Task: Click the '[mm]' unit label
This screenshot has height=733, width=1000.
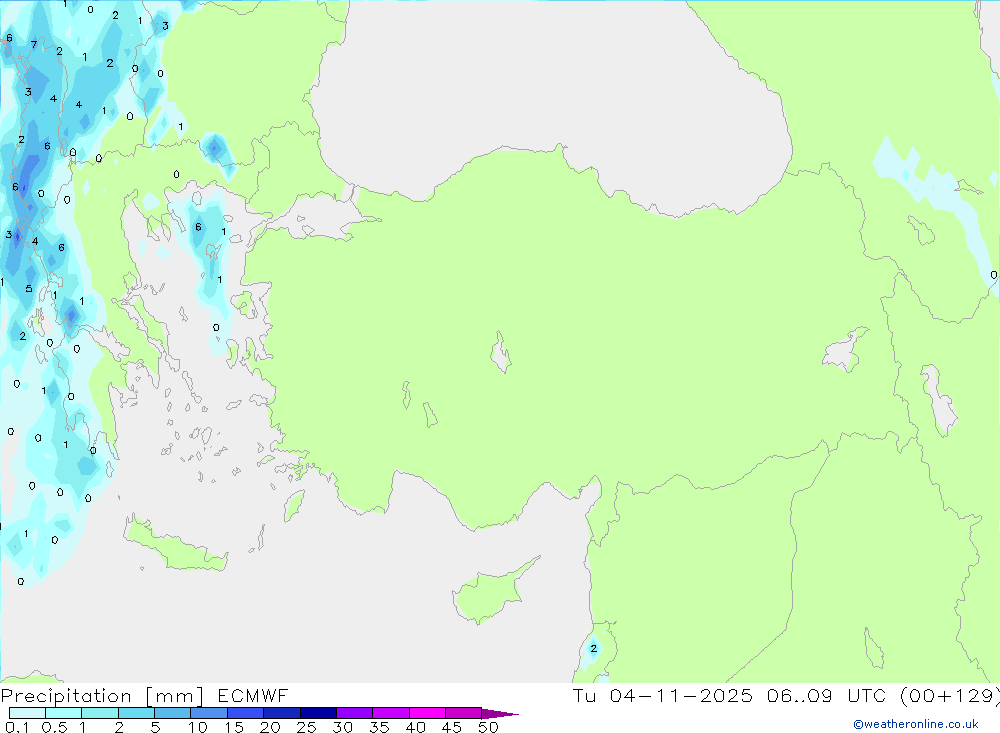Action: [x=175, y=696]
